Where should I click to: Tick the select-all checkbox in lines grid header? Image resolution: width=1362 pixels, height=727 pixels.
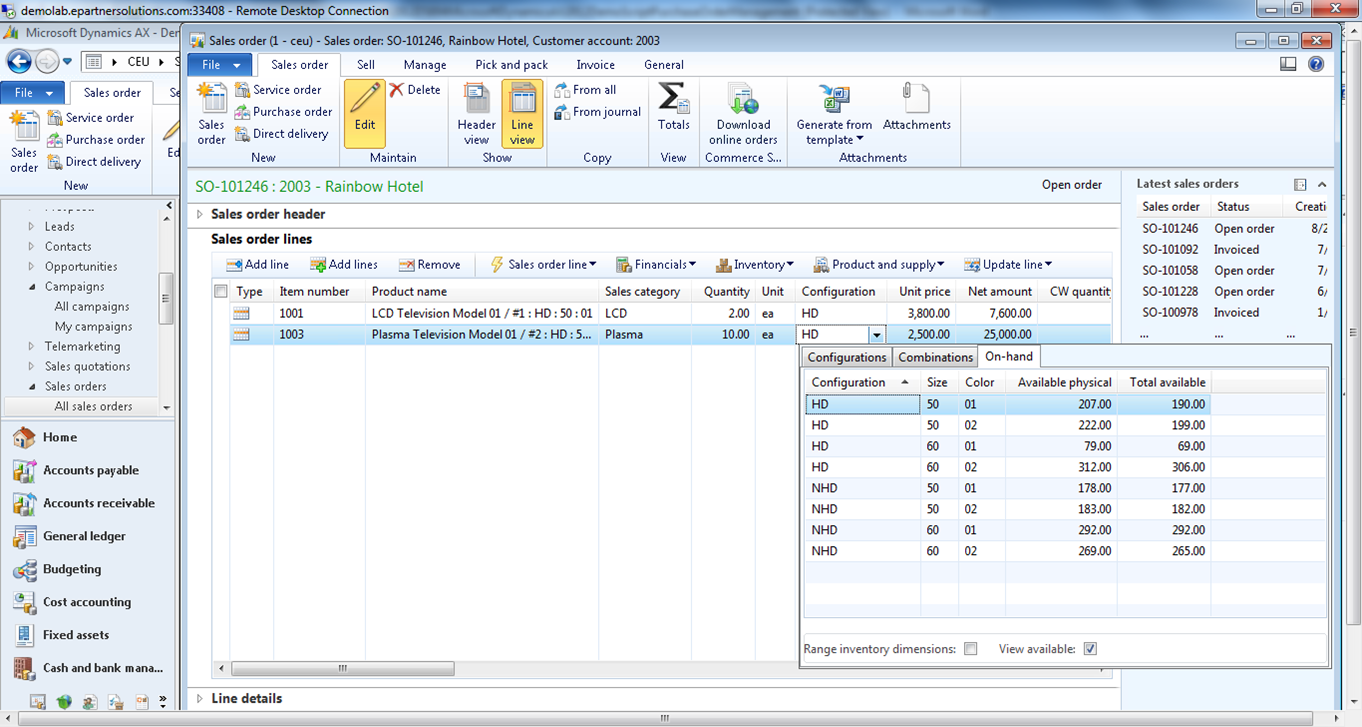click(221, 292)
